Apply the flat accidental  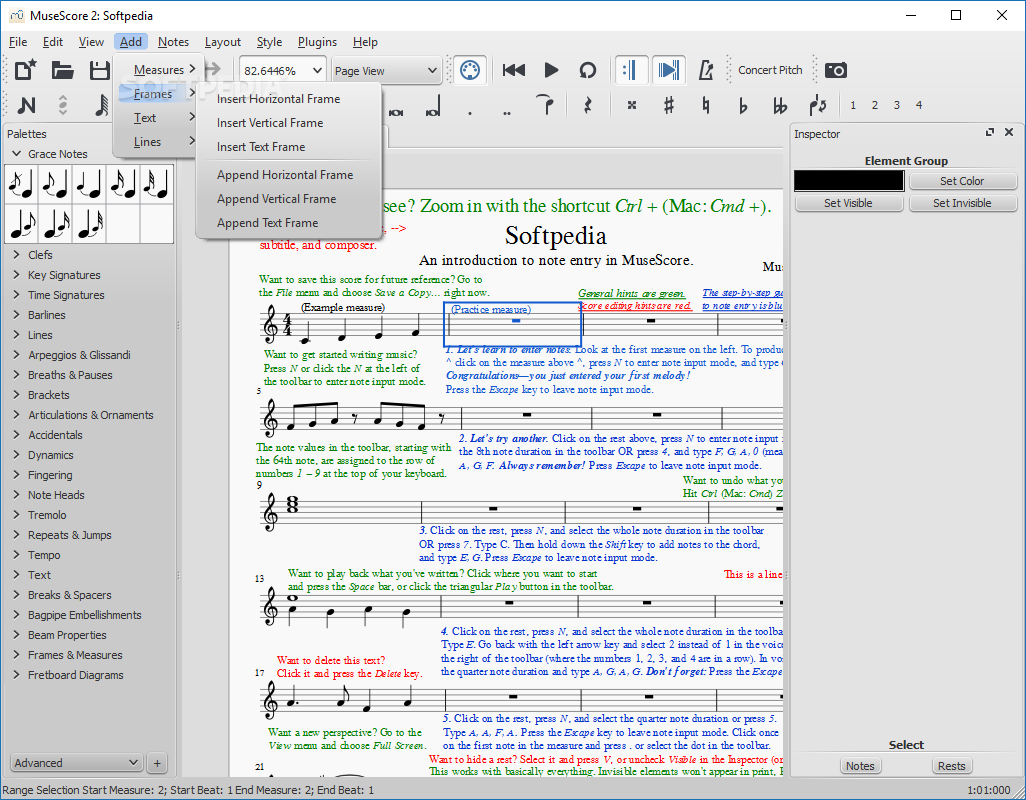(743, 105)
